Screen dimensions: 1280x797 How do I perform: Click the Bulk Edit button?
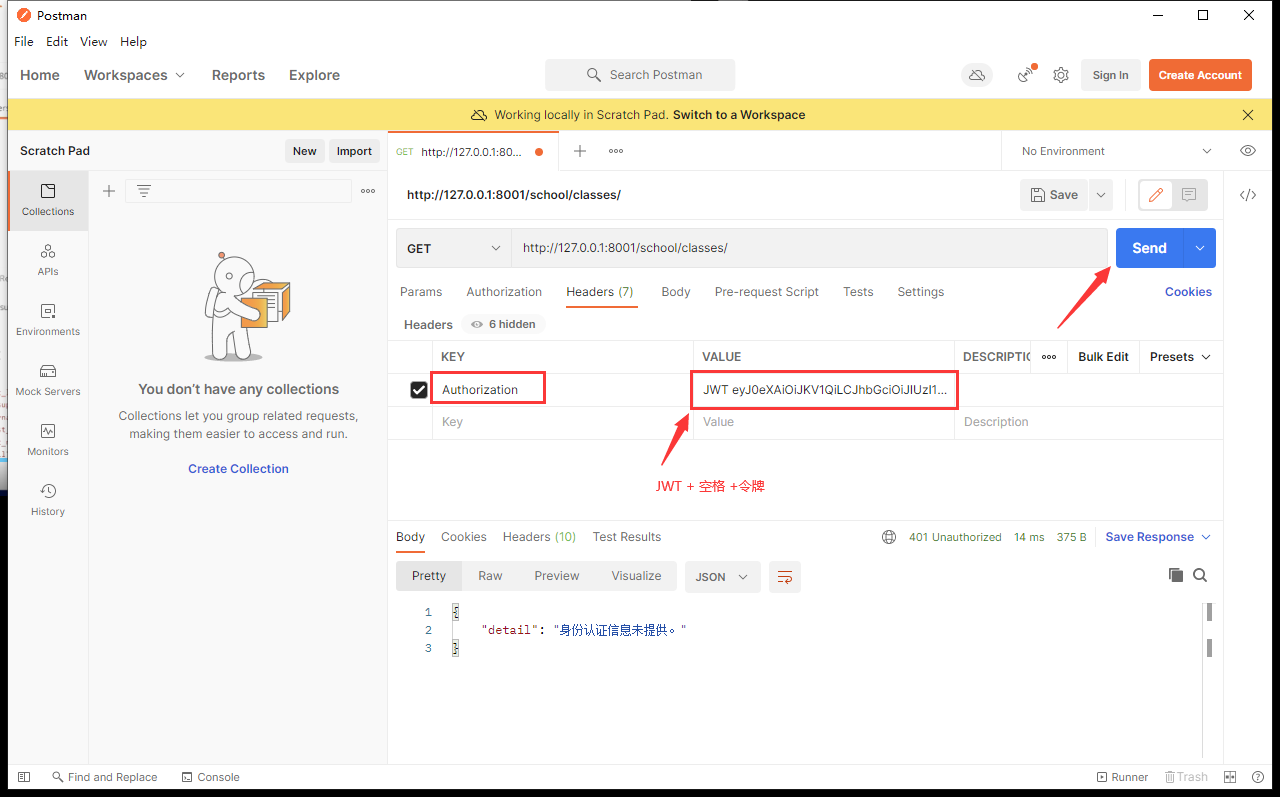pos(1103,357)
